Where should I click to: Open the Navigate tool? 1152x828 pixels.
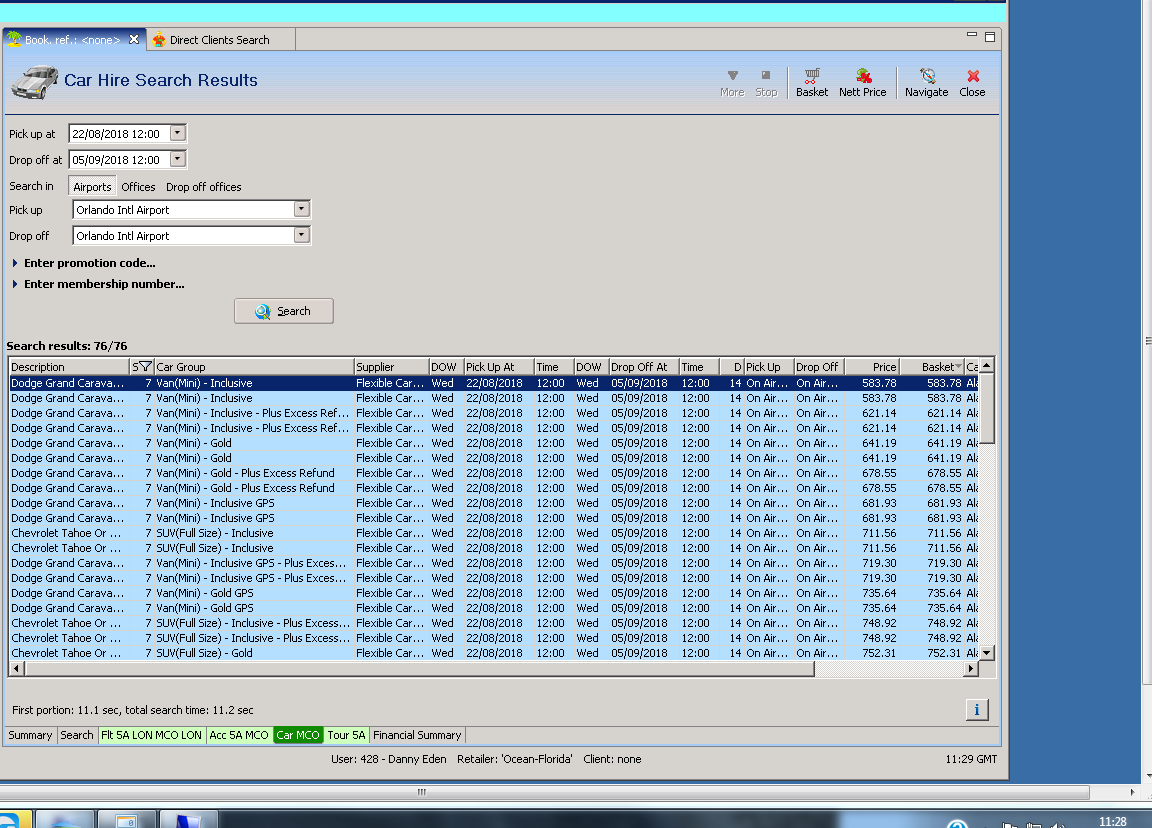(926, 82)
